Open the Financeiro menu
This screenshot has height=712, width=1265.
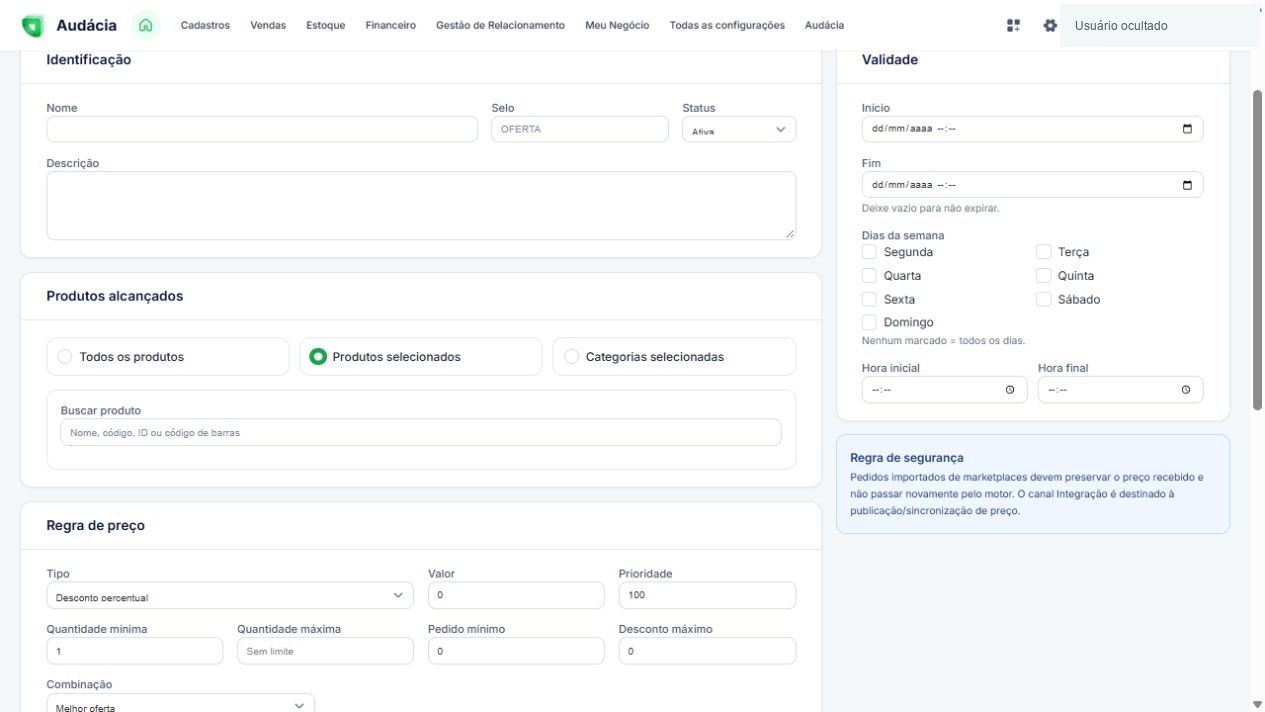coord(391,25)
